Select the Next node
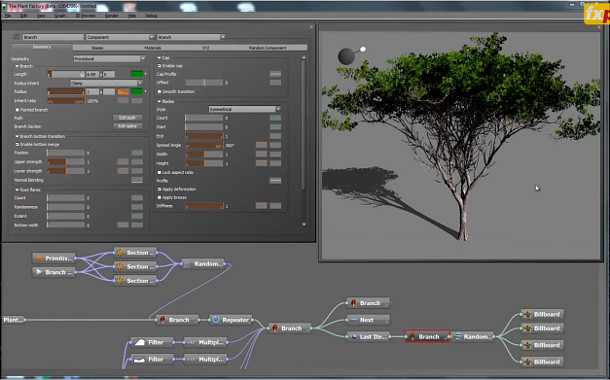The height and width of the screenshot is (380, 610). [x=368, y=320]
